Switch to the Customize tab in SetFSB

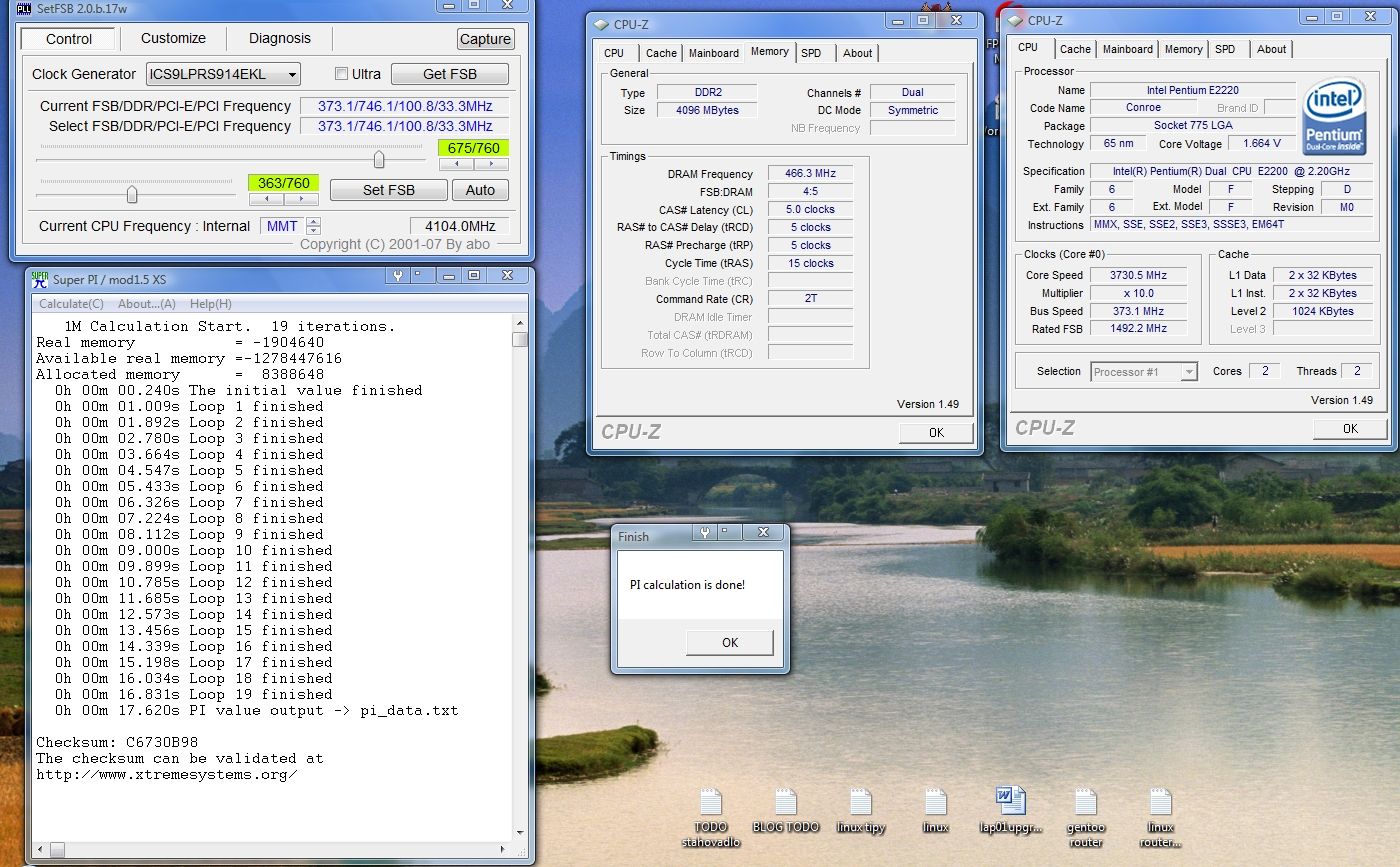[173, 38]
